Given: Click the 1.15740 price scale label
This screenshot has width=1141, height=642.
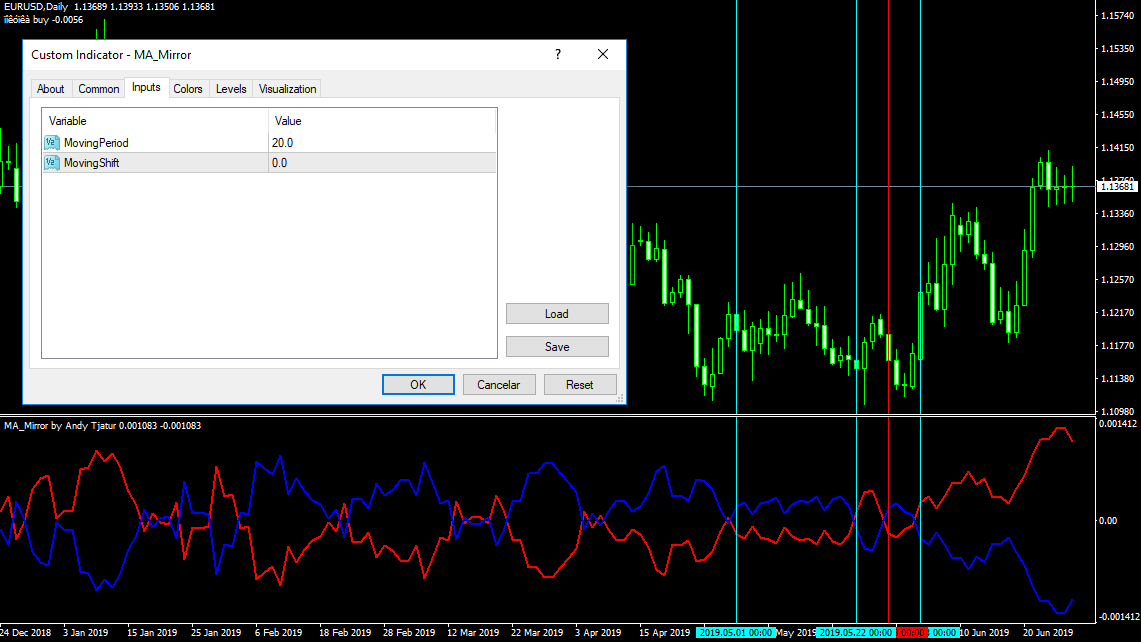Looking at the screenshot, I should point(1117,15).
